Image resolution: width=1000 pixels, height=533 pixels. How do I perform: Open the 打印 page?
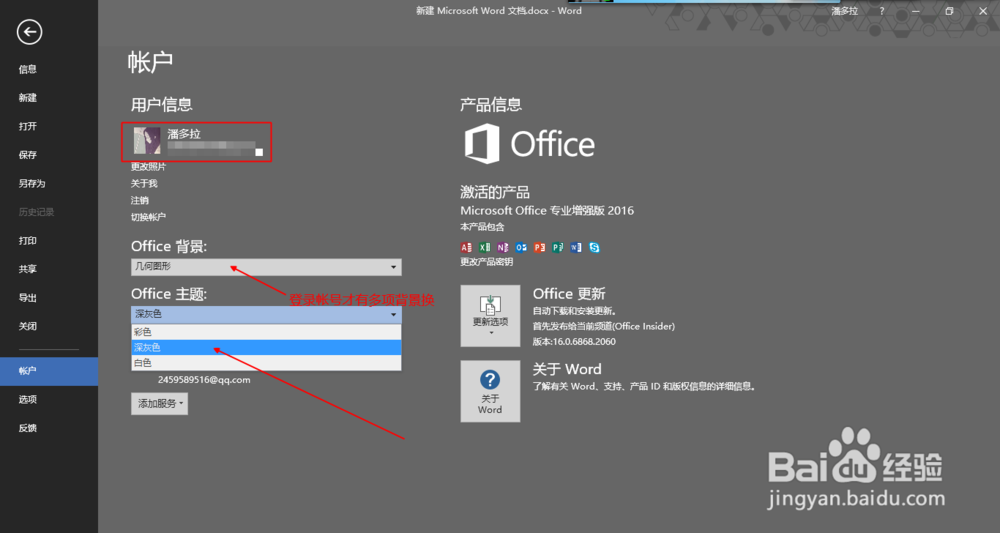(27, 240)
